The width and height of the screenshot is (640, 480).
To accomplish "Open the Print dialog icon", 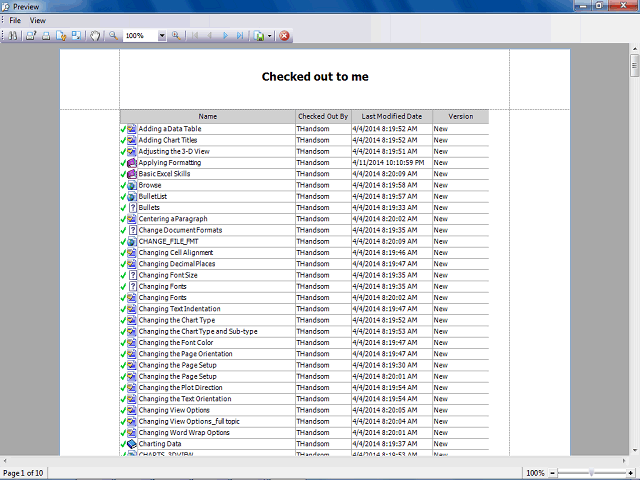I will 31,36.
